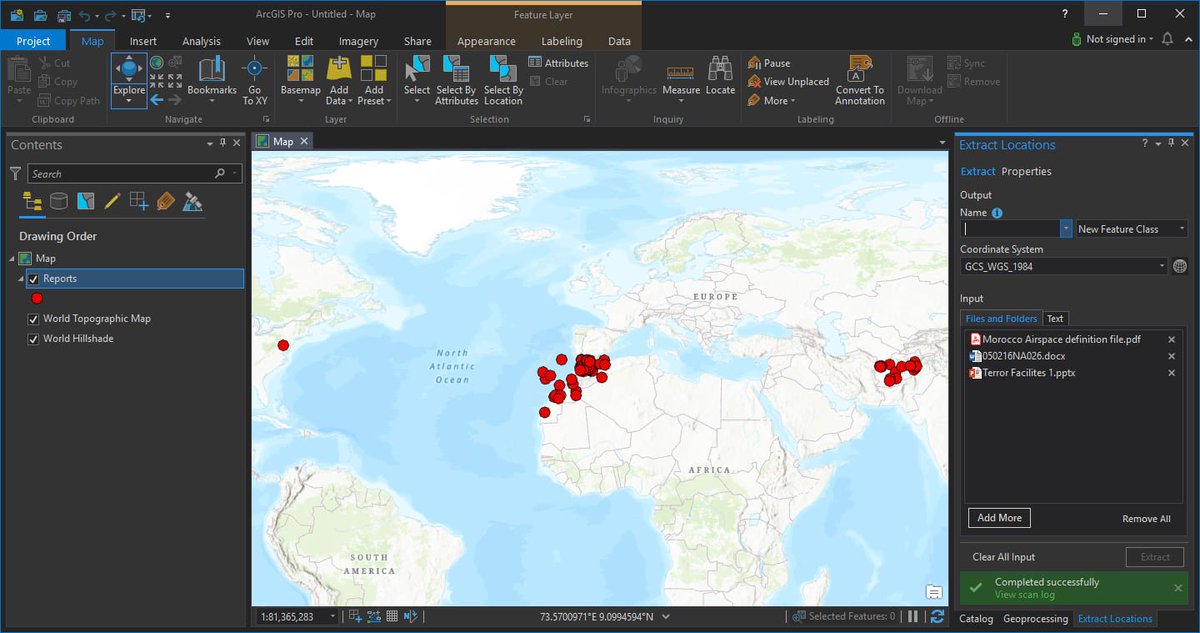
Task: Open coordinate system globe picker
Action: (1179, 266)
